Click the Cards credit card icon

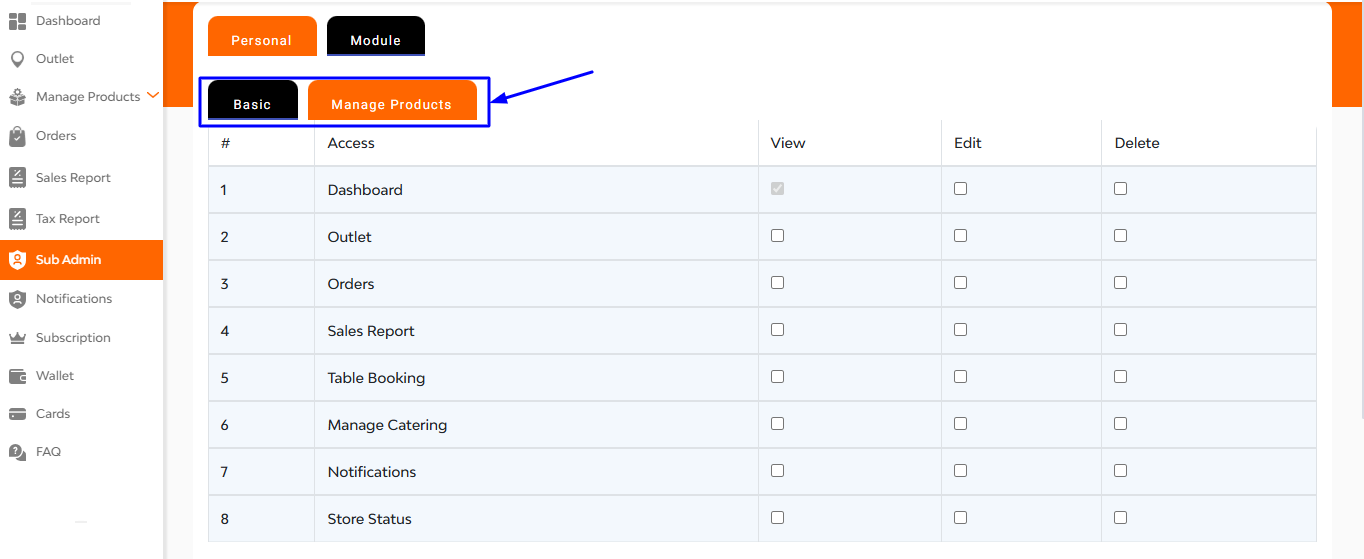17,414
